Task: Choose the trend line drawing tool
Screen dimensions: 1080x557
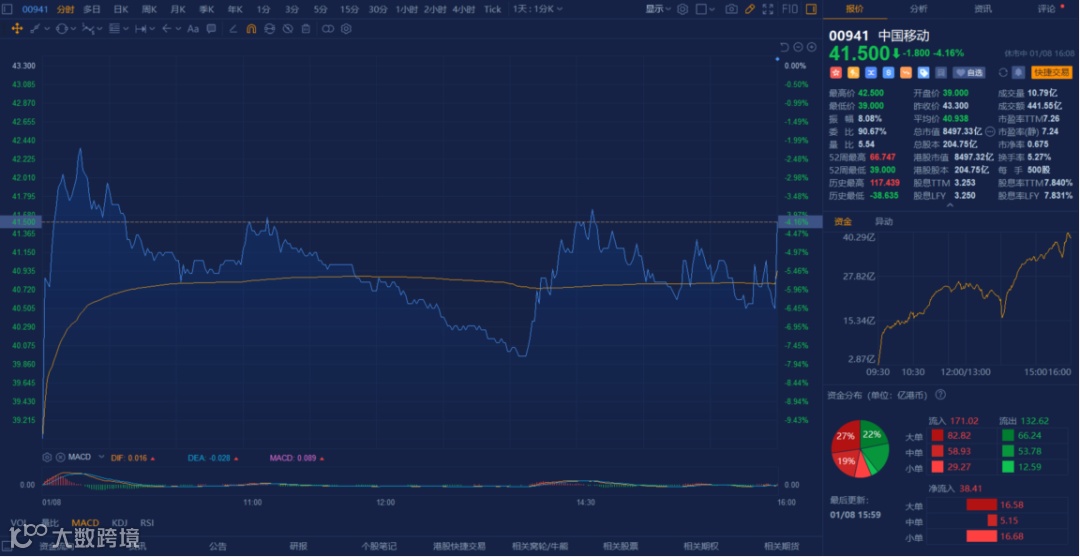Action: [x=34, y=29]
